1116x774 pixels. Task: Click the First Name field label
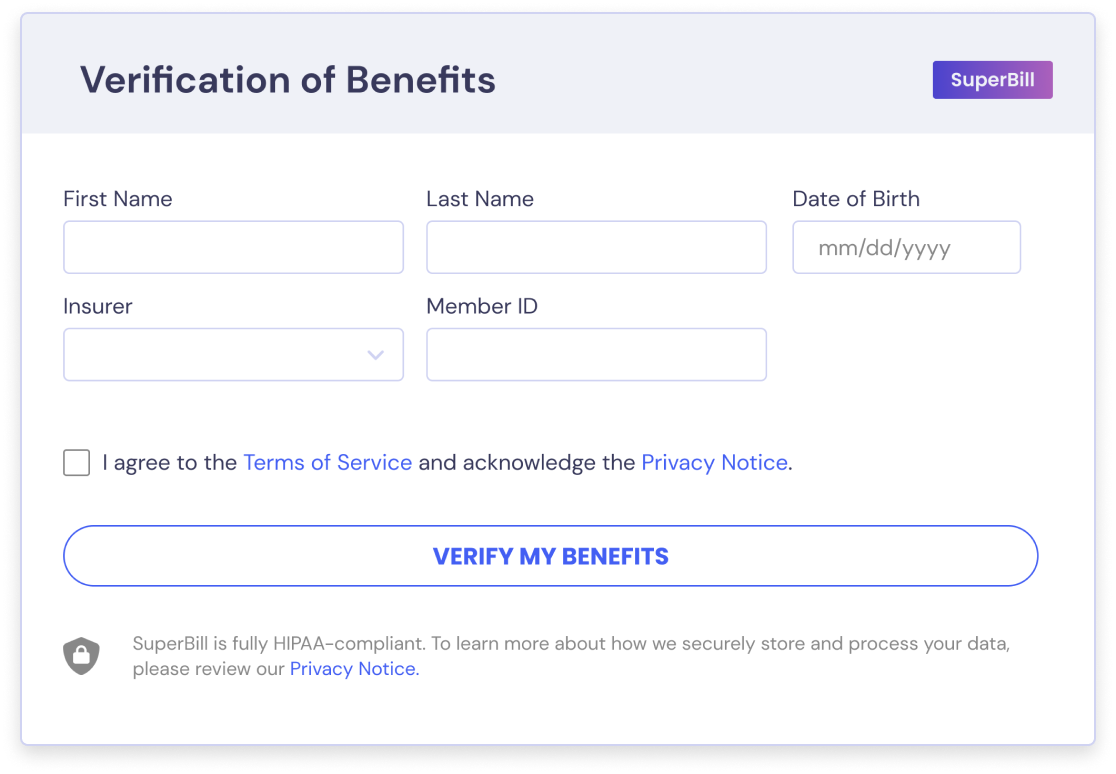[118, 199]
